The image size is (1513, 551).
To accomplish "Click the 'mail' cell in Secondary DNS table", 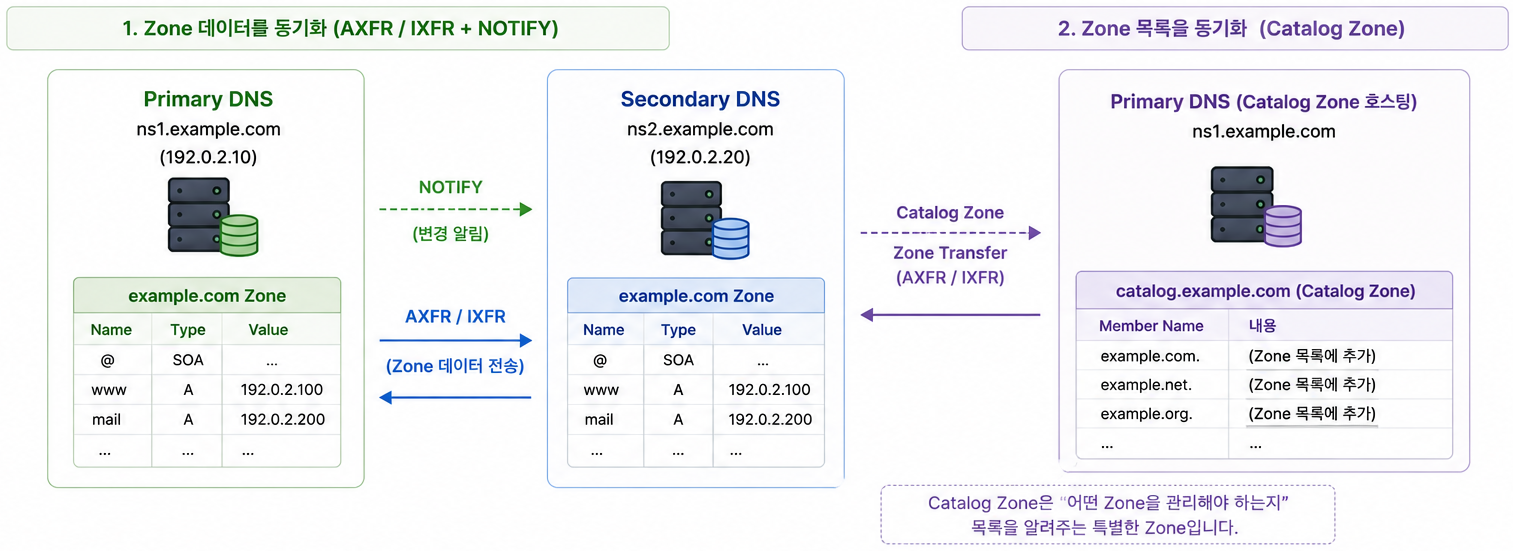I will click(x=599, y=419).
